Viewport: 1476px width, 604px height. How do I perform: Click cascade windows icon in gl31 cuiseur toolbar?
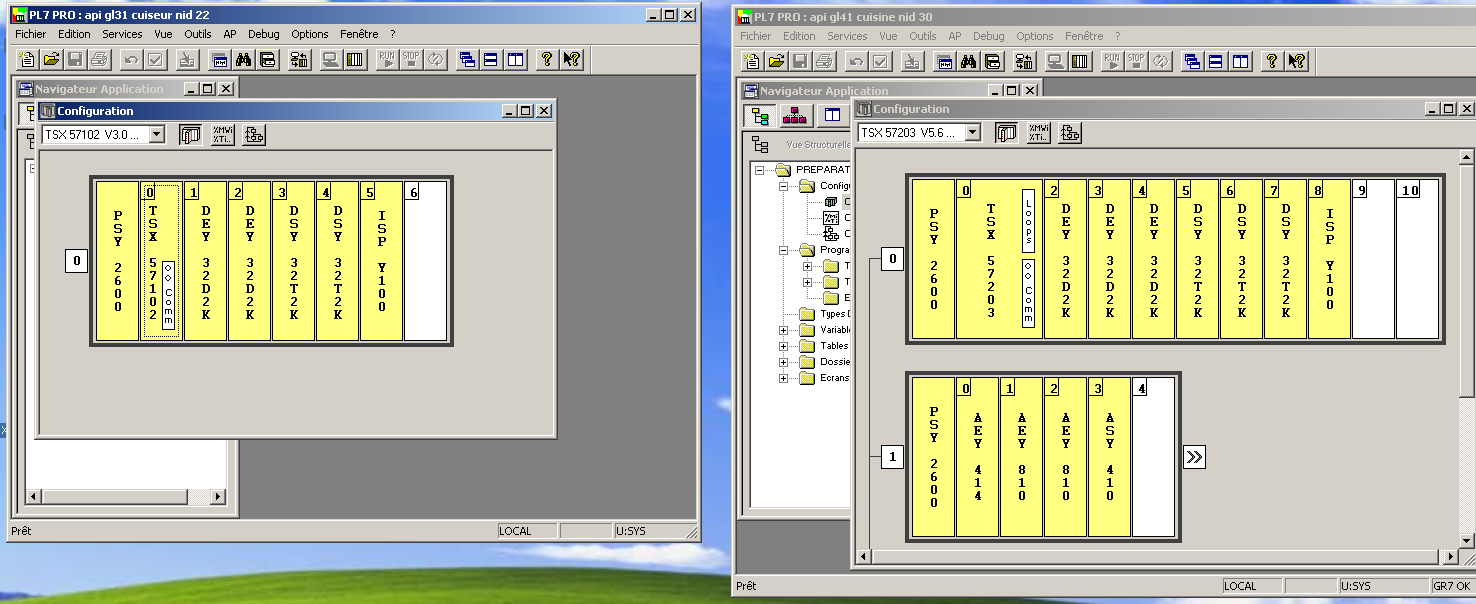point(467,60)
